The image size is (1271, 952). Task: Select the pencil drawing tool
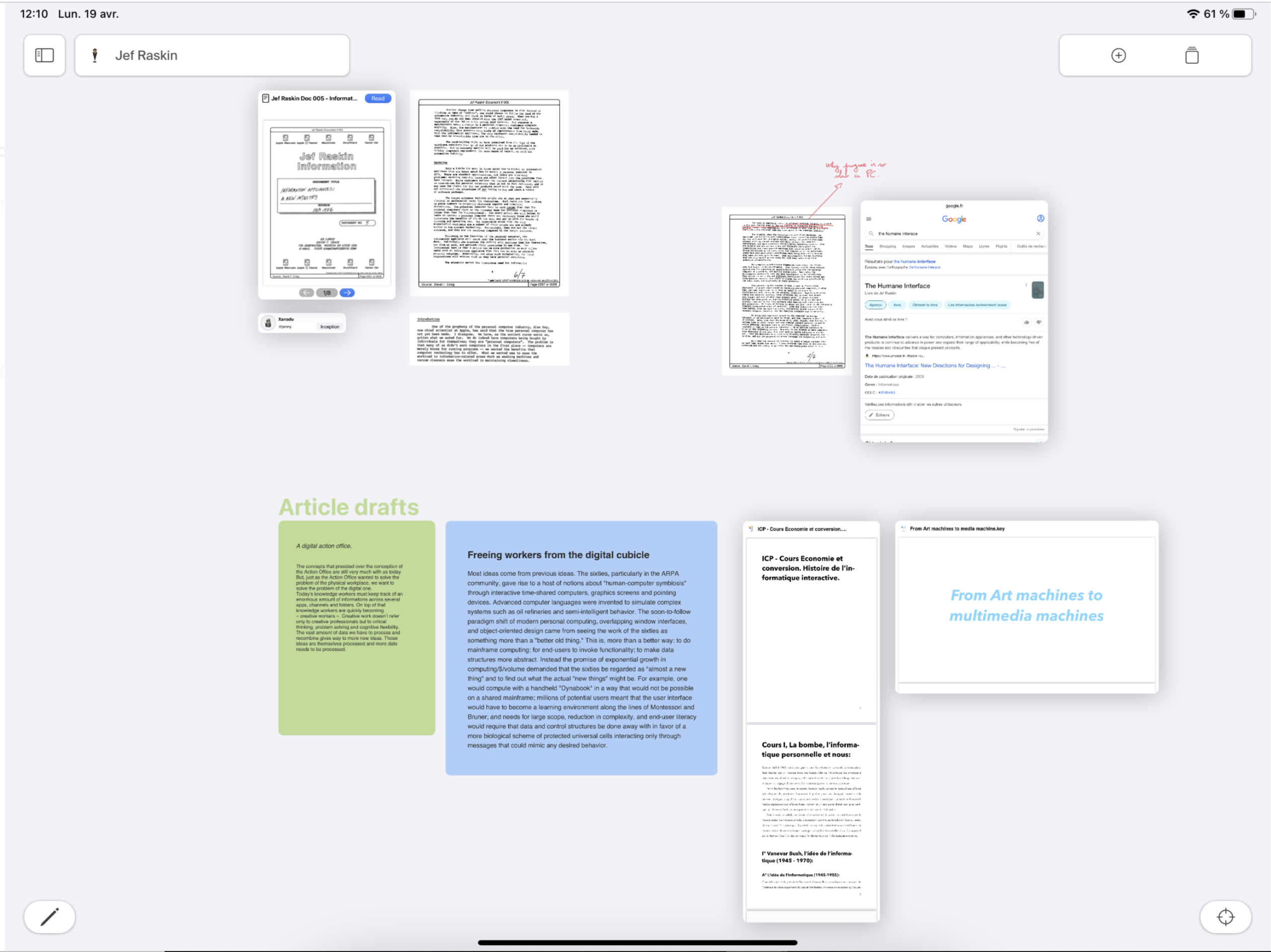coord(49,916)
